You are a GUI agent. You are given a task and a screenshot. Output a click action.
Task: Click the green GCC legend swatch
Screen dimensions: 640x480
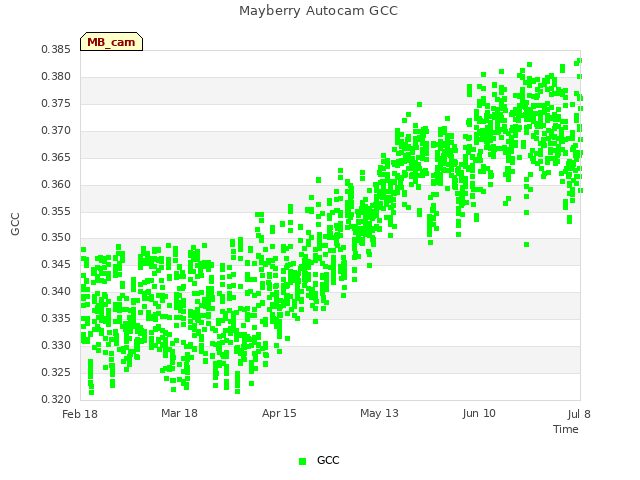[302, 461]
